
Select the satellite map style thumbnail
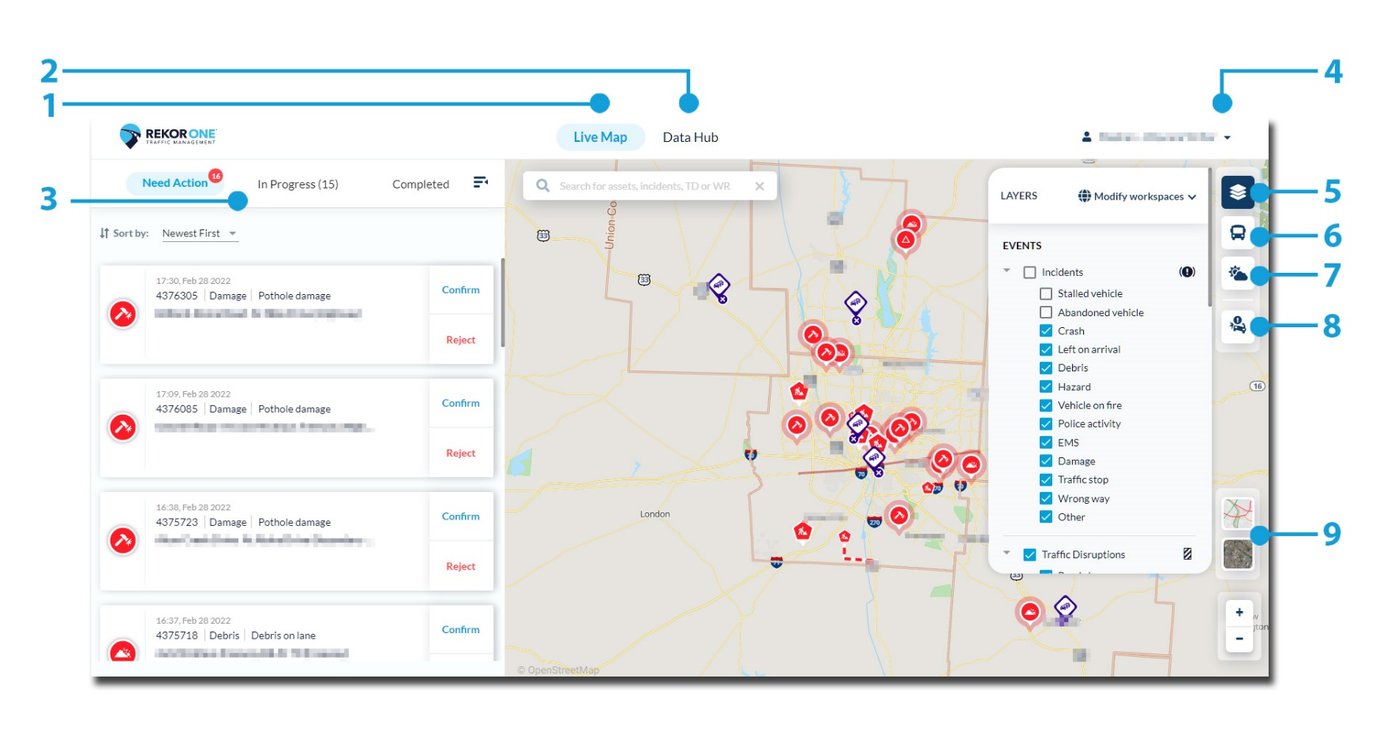coord(1238,555)
